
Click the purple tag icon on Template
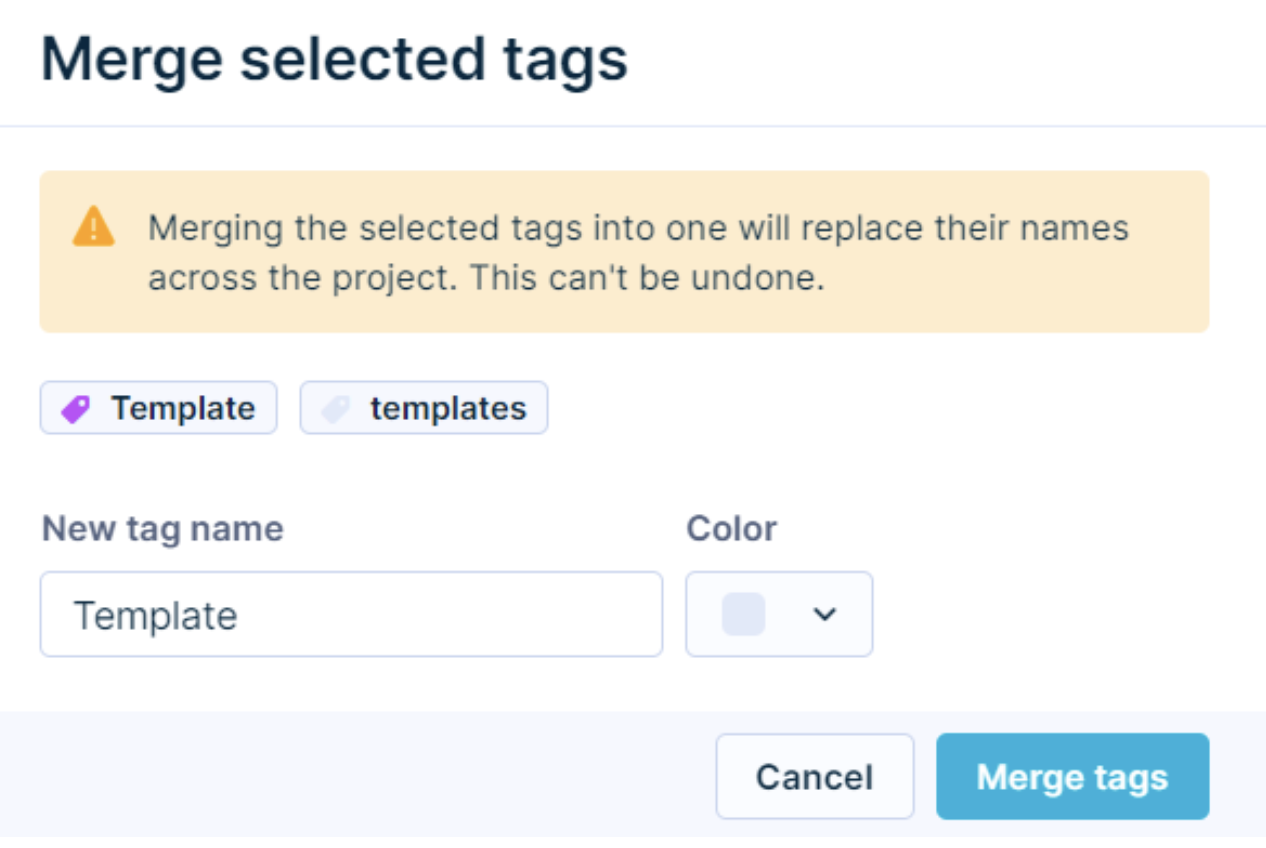(x=75, y=408)
